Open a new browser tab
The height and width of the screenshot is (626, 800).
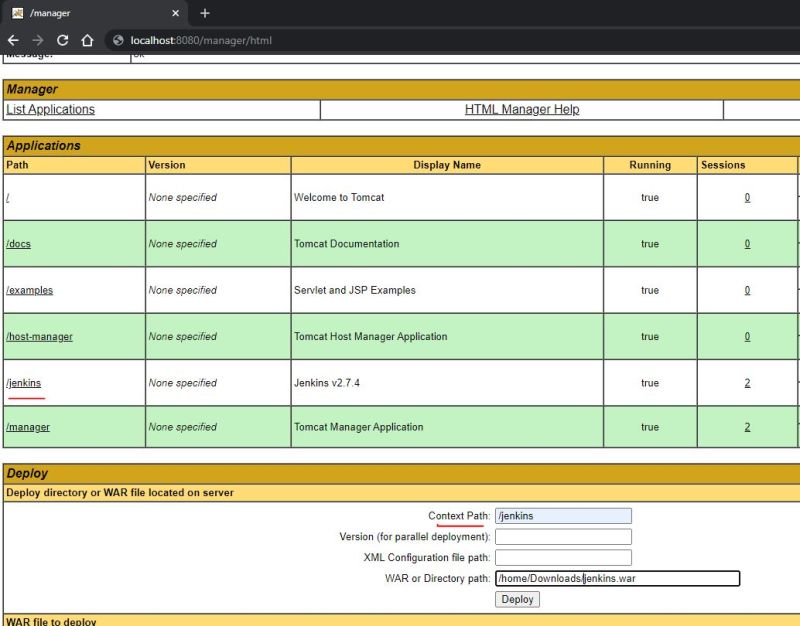[204, 13]
